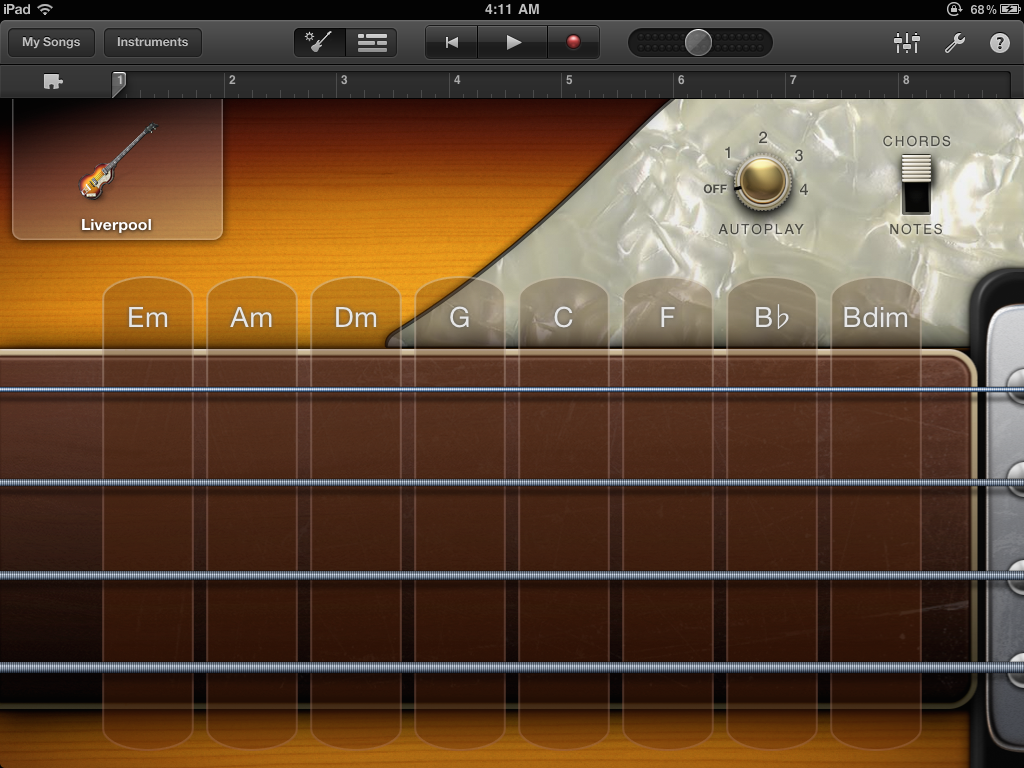Tap the Am chord strip
This screenshot has height=768, width=1024.
[251, 513]
